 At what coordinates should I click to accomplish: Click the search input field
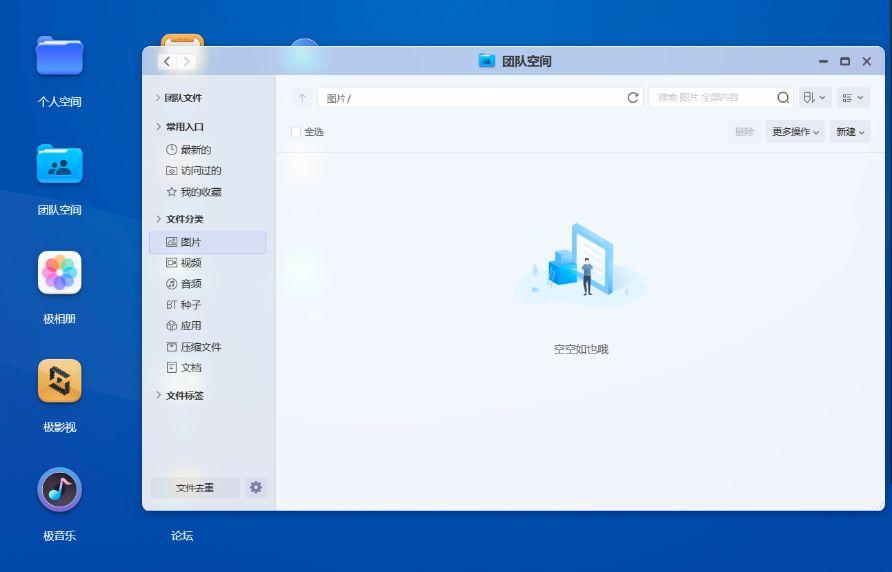(x=712, y=98)
